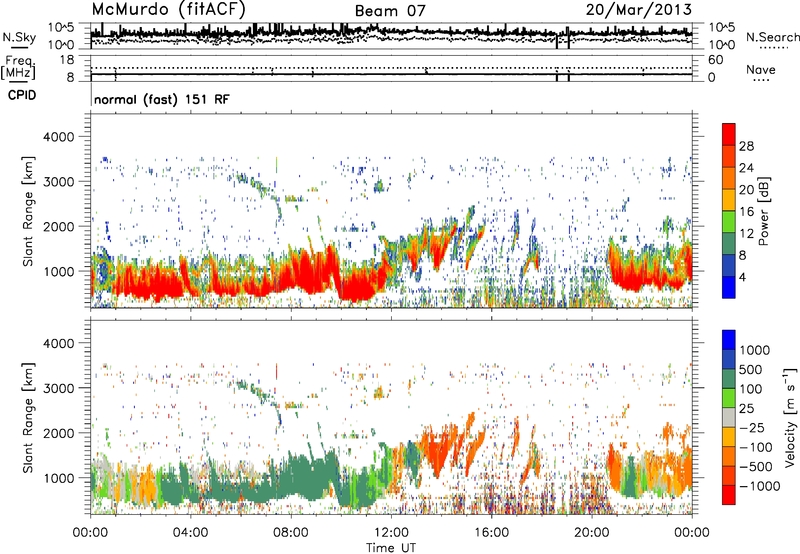Pick the yellow-orange segment of the power colorbar
The width and height of the screenshot is (800, 554).
click(x=729, y=199)
